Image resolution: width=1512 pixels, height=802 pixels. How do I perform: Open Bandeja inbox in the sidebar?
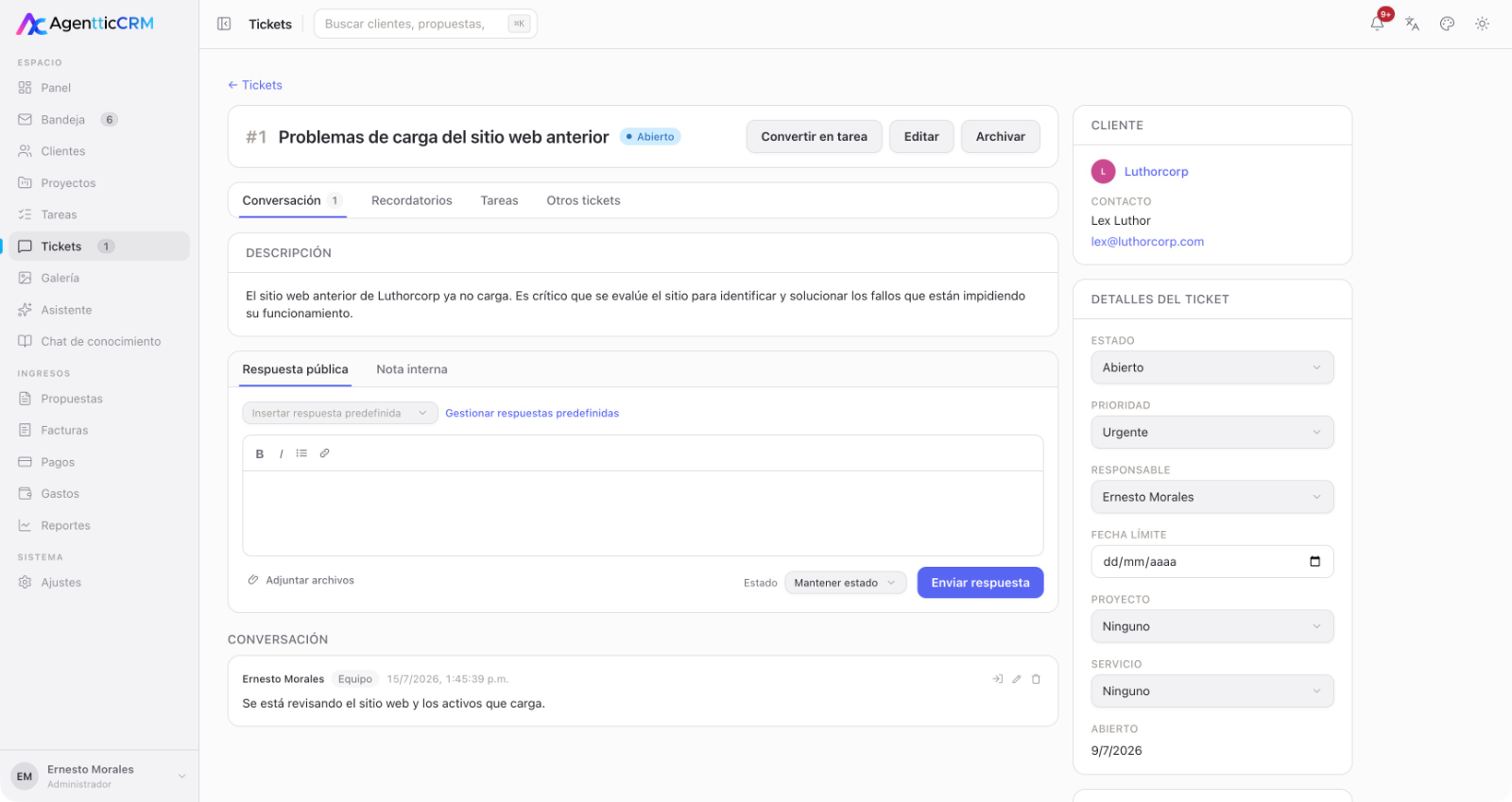(99, 120)
